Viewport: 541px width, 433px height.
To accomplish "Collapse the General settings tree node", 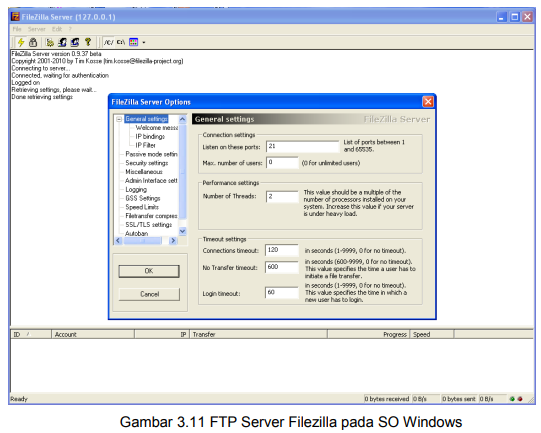I will (119, 119).
